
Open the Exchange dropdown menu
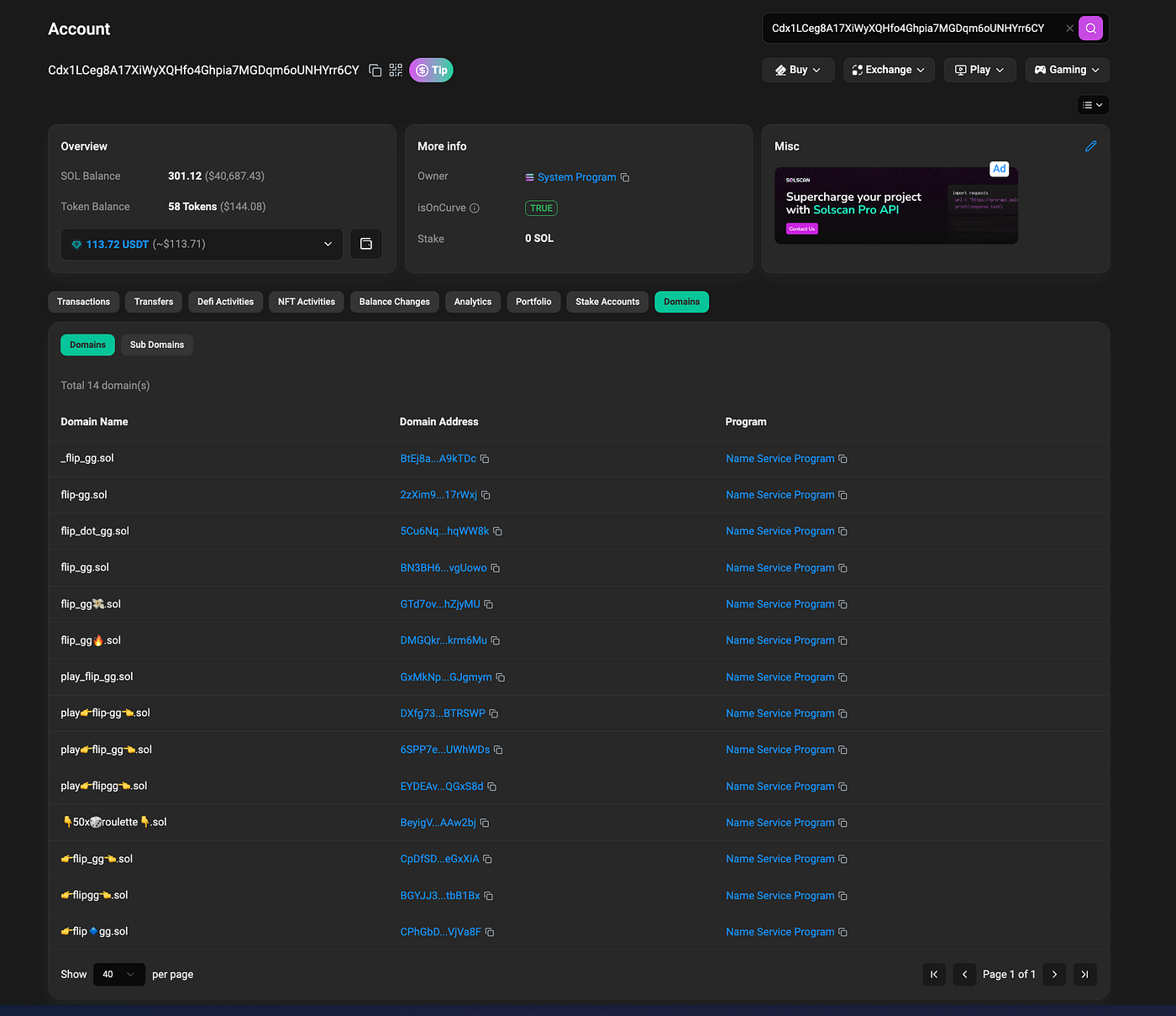tap(889, 70)
